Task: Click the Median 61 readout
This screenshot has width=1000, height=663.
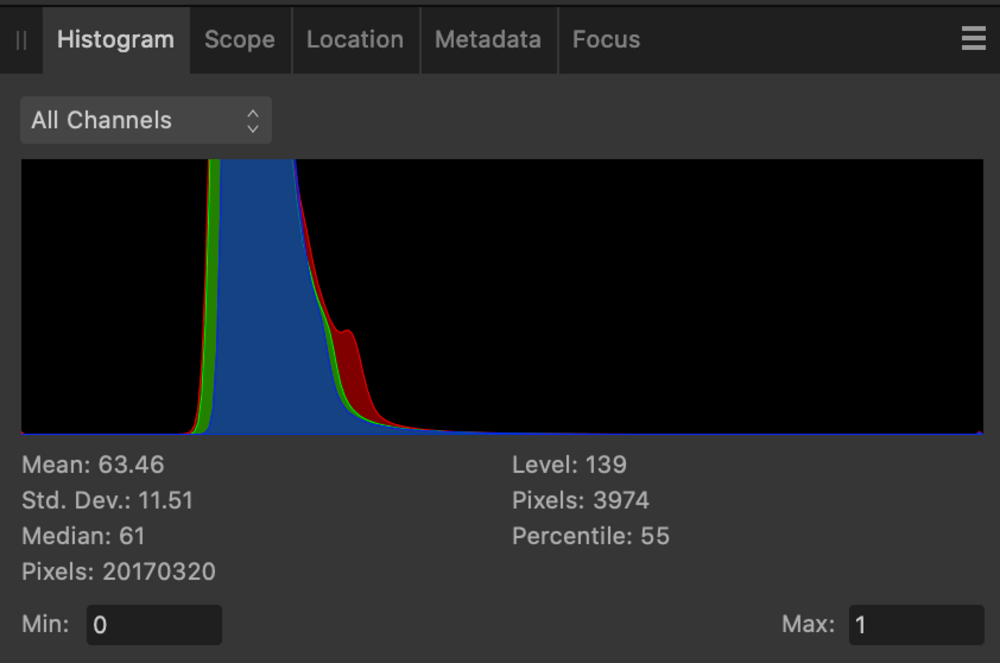Action: [83, 536]
